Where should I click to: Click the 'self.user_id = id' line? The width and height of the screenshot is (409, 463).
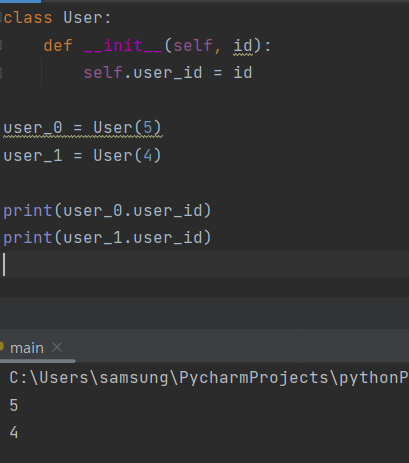[168, 73]
